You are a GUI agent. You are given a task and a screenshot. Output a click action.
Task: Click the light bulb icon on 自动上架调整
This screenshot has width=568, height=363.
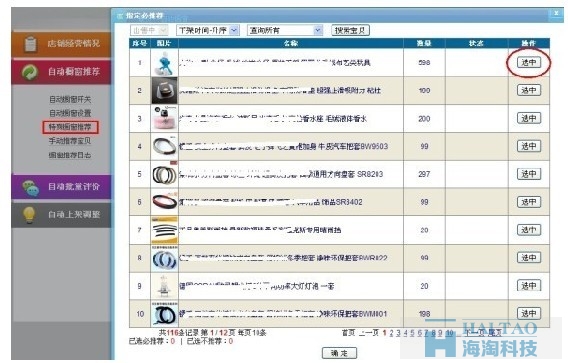(30, 214)
